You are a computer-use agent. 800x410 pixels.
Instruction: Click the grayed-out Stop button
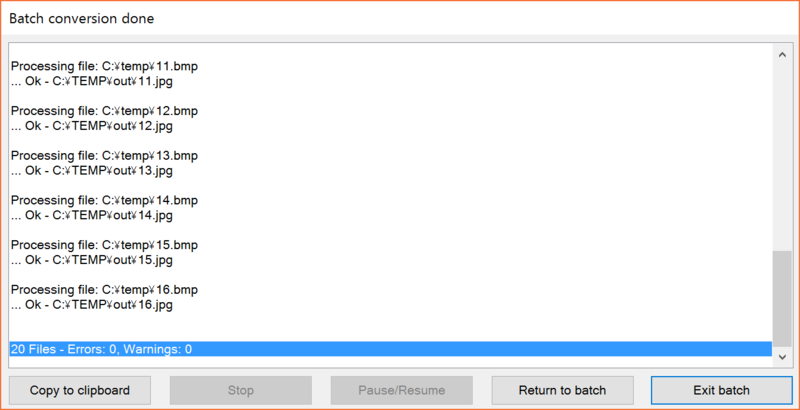[x=240, y=391]
